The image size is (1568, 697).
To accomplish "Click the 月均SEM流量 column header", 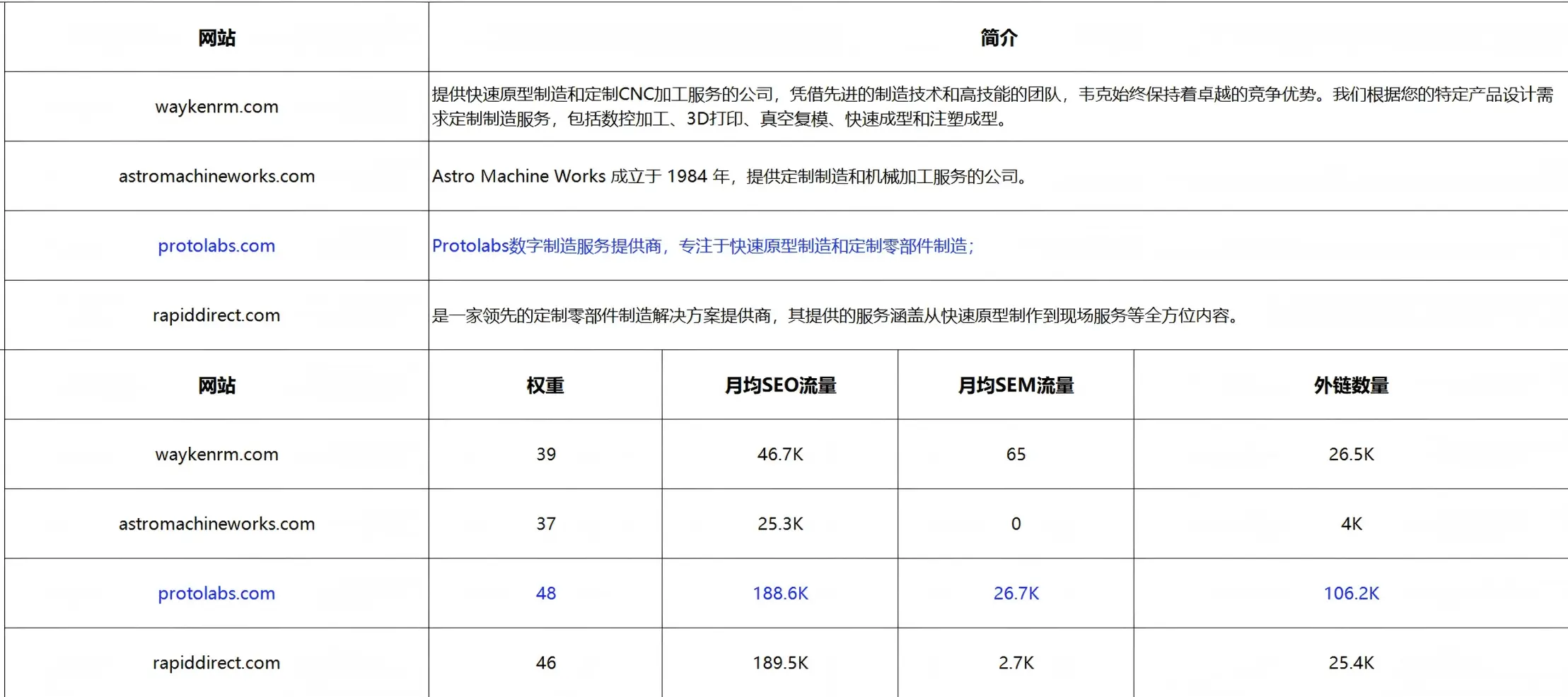I will tap(1016, 385).
